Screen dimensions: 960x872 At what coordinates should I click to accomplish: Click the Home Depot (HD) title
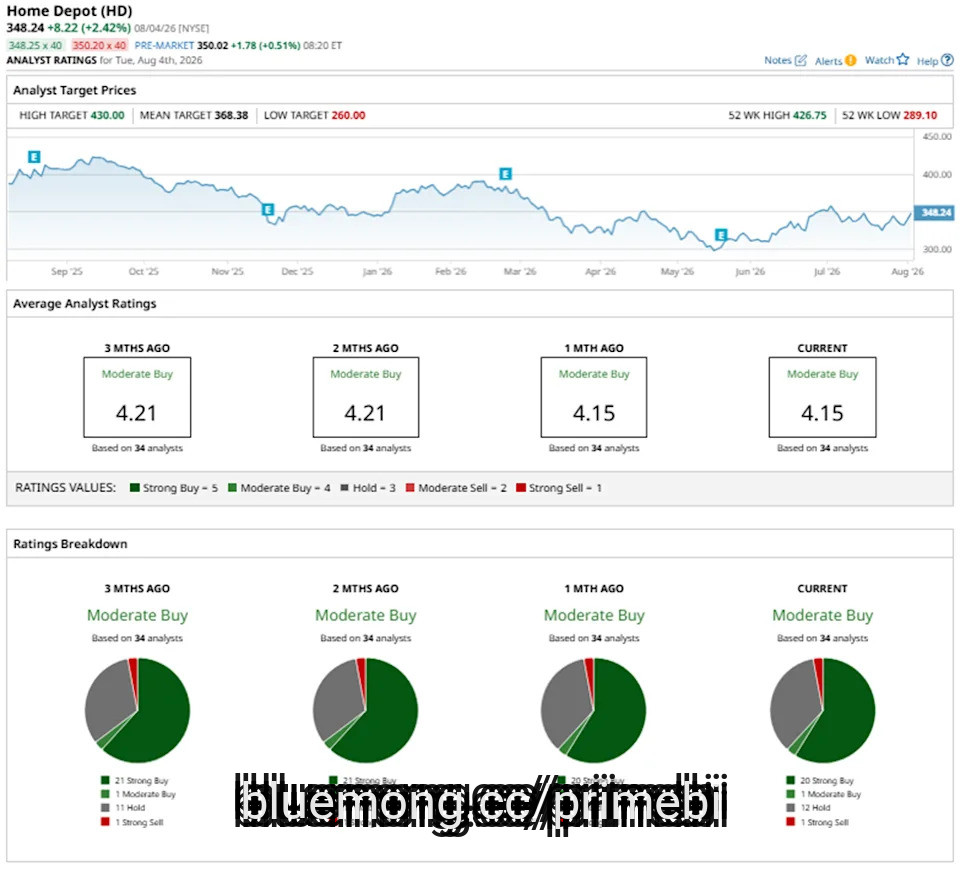point(69,11)
